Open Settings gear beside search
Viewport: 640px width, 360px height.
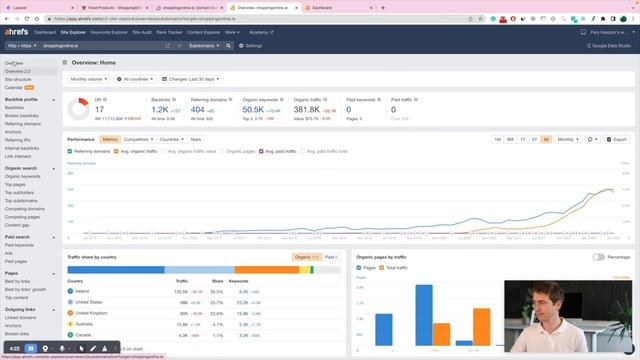[x=250, y=46]
